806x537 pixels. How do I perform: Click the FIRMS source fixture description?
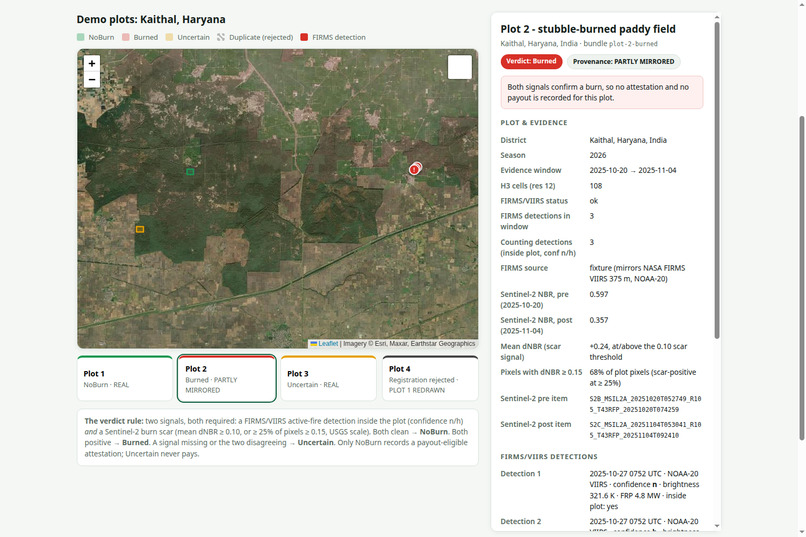point(637,273)
